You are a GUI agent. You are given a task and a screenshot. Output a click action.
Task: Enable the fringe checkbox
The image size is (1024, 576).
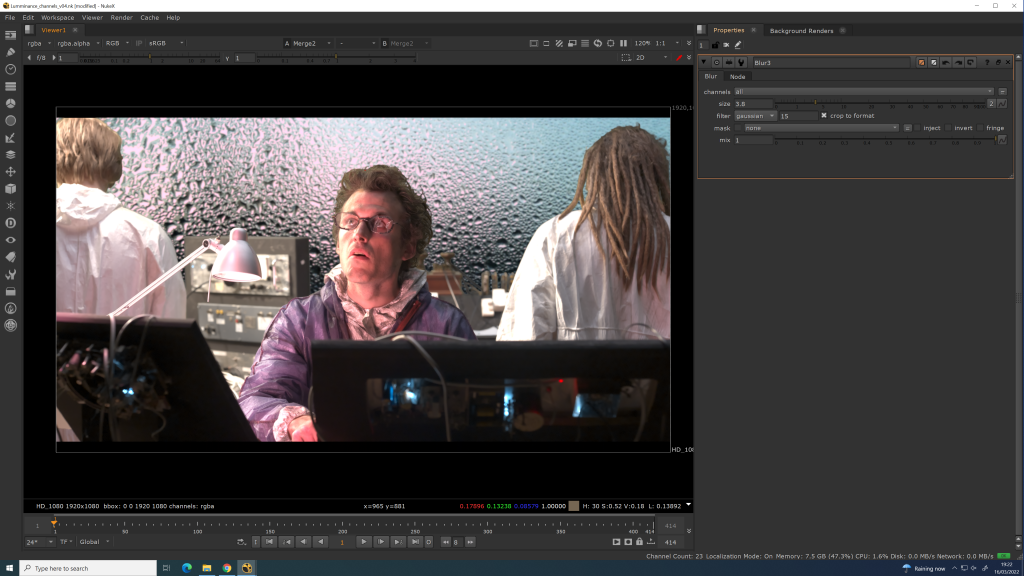pos(980,128)
